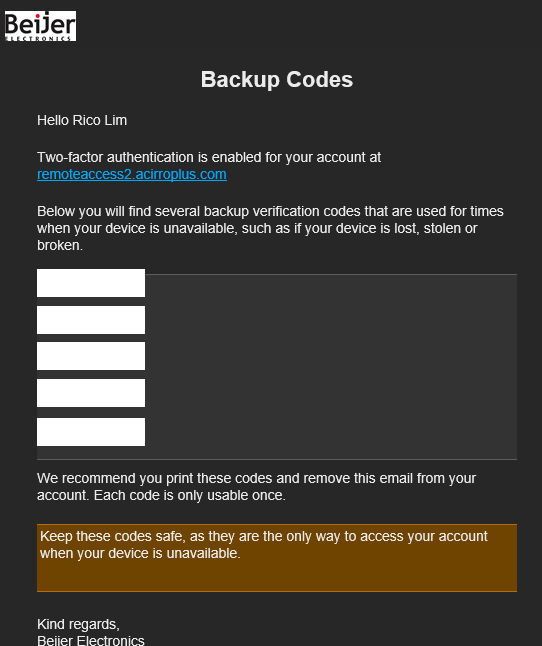
Task: Click the second redacted backup code box
Action: (91, 320)
